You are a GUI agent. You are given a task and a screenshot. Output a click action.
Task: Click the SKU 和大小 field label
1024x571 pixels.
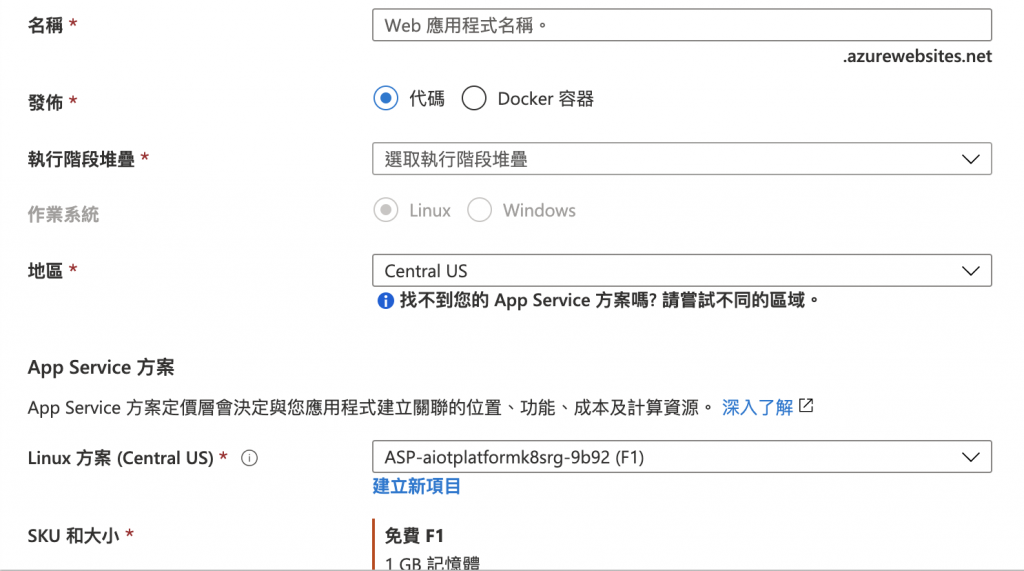[x=73, y=536]
